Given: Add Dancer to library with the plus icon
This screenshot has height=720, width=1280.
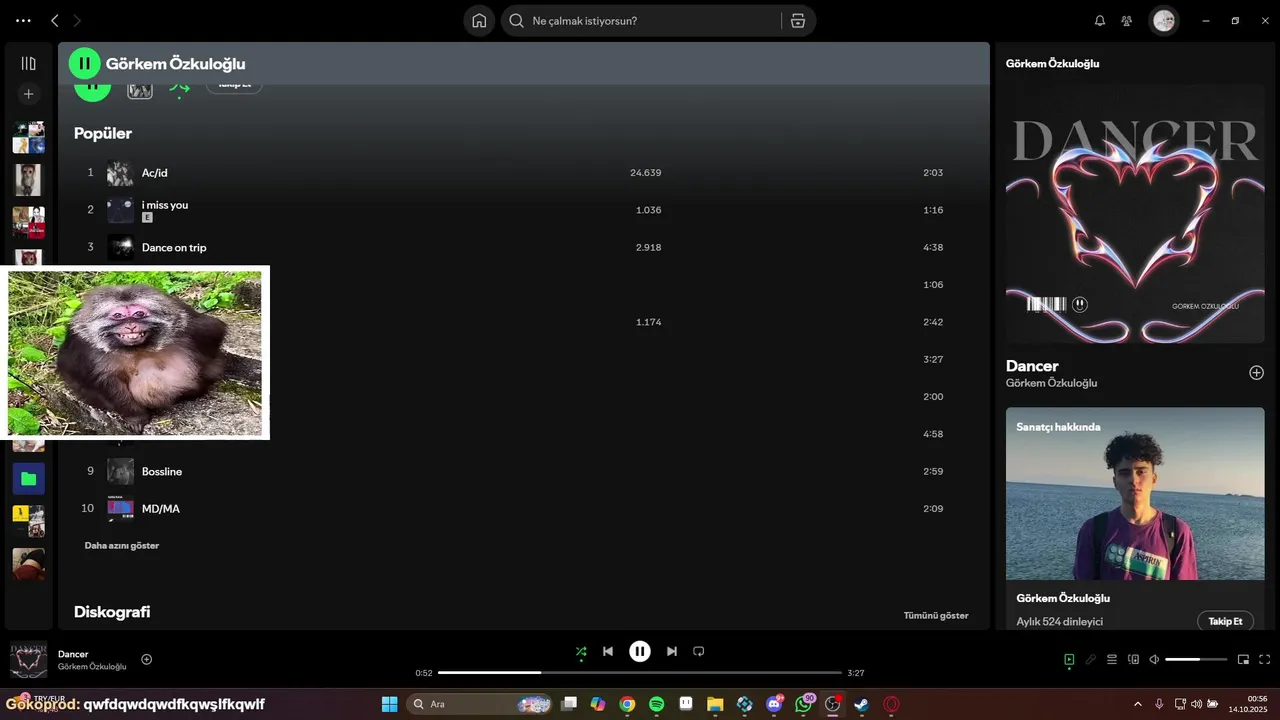Looking at the screenshot, I should point(1257,373).
